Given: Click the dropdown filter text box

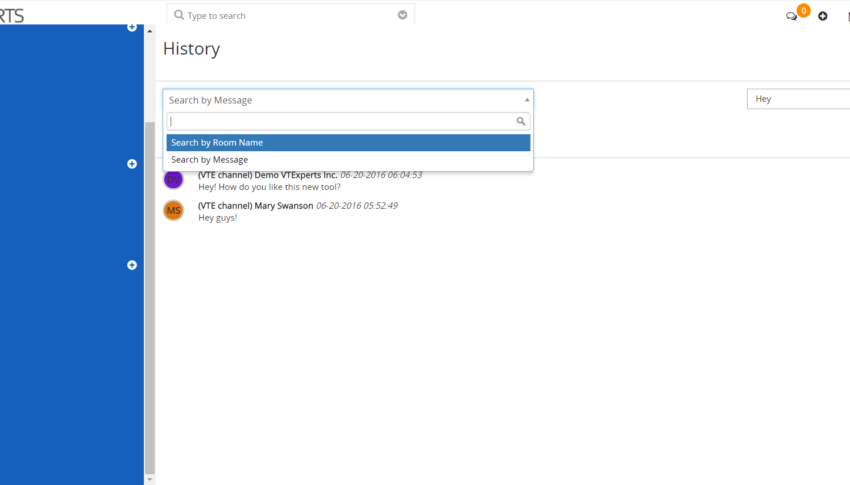Looking at the screenshot, I should (348, 121).
